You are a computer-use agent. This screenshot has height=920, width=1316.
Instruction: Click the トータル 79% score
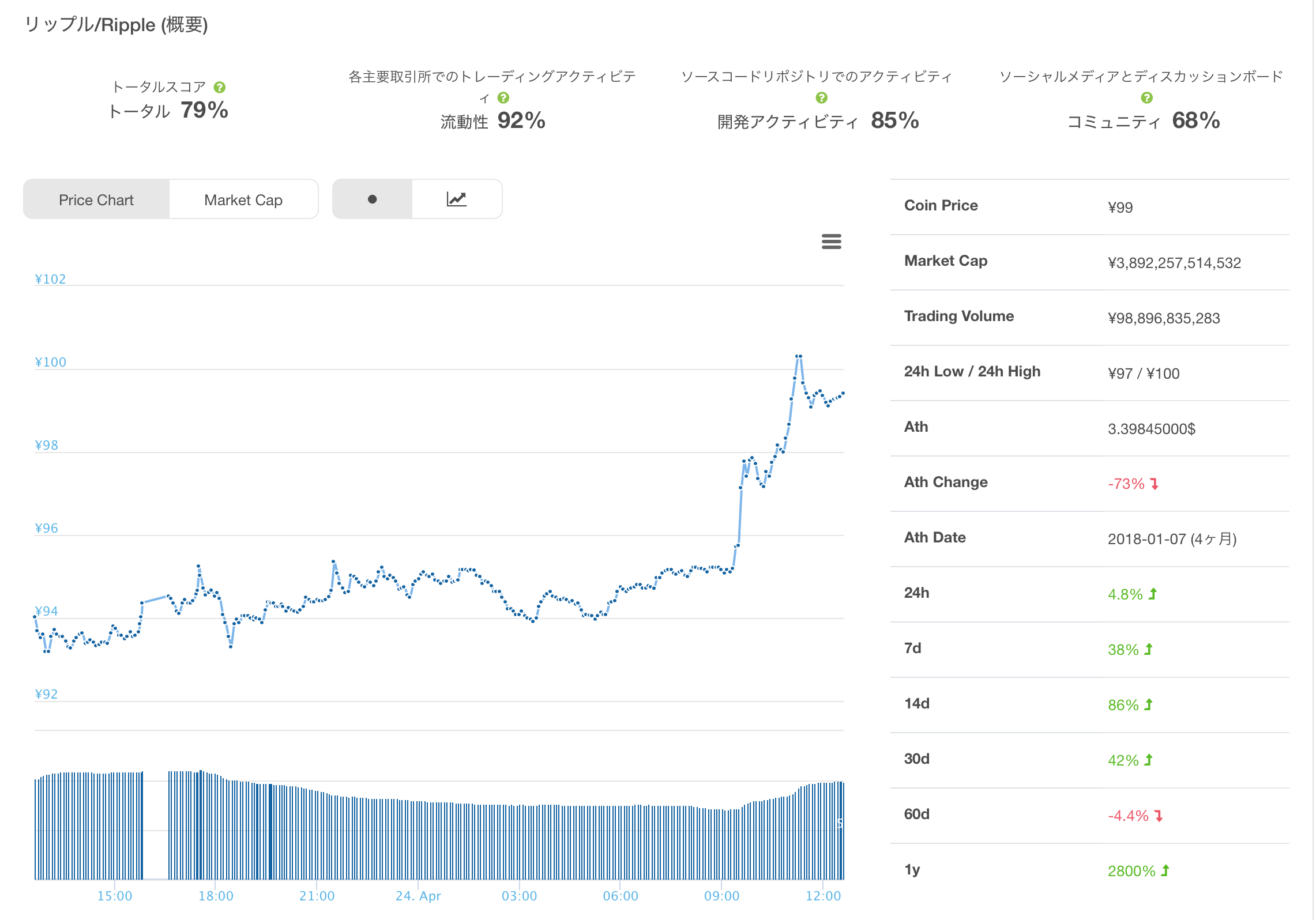[x=168, y=110]
